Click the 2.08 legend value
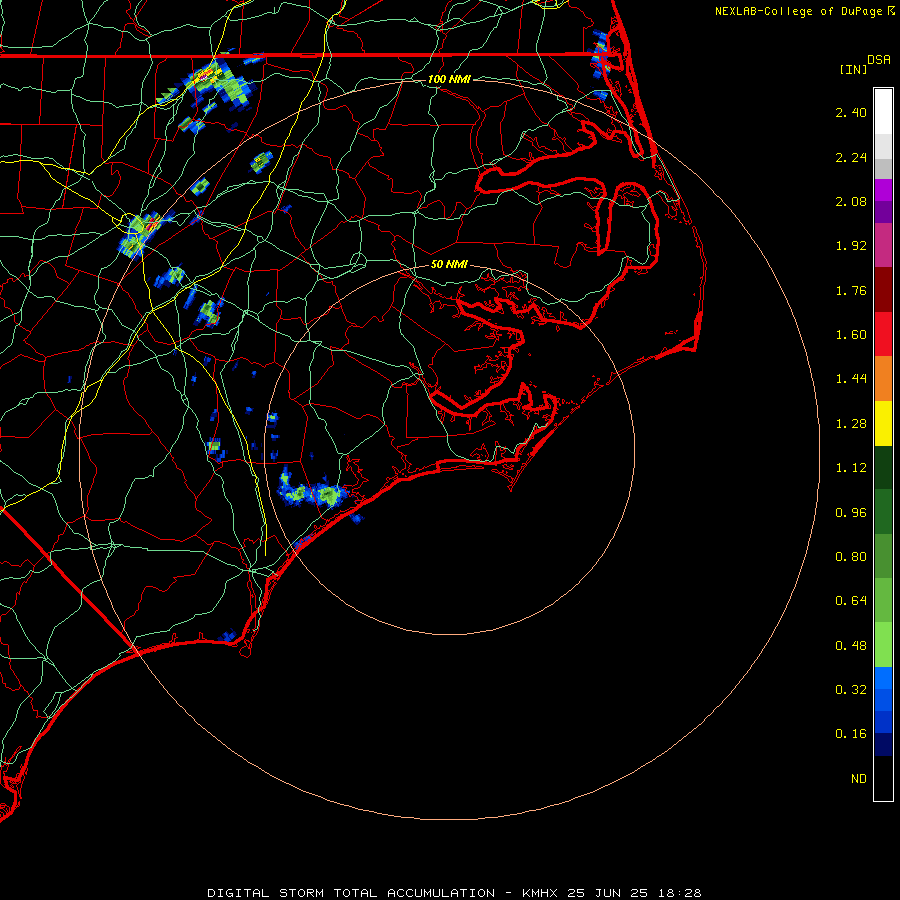The width and height of the screenshot is (900, 900). [x=851, y=201]
